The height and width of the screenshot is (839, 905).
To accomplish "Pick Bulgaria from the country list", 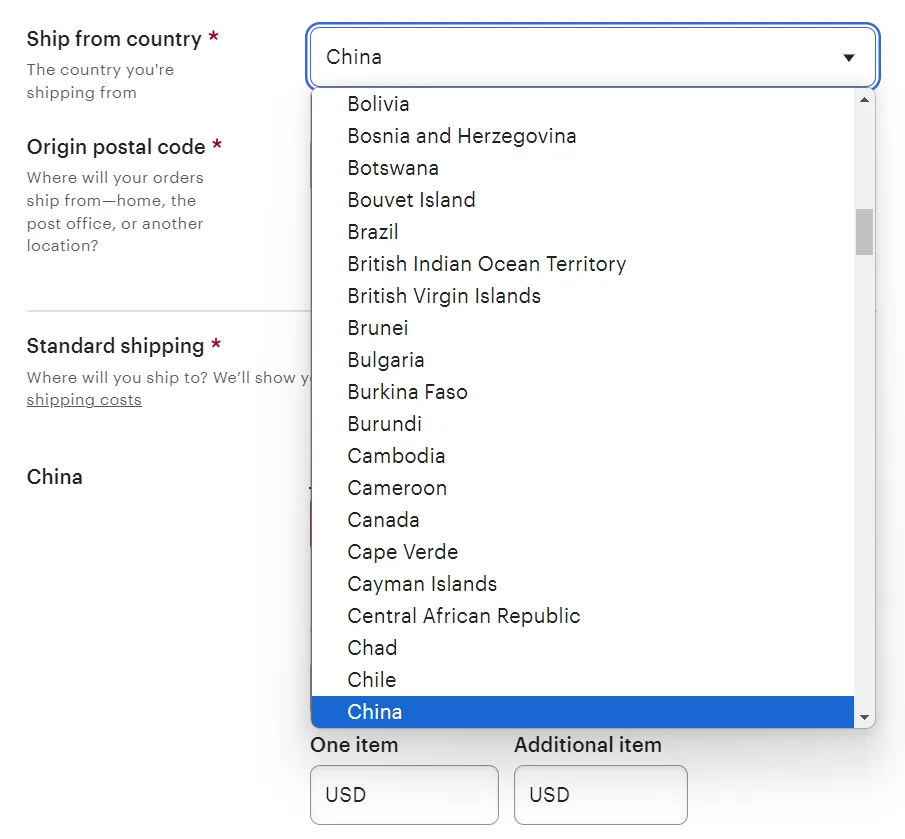I will click(386, 360).
